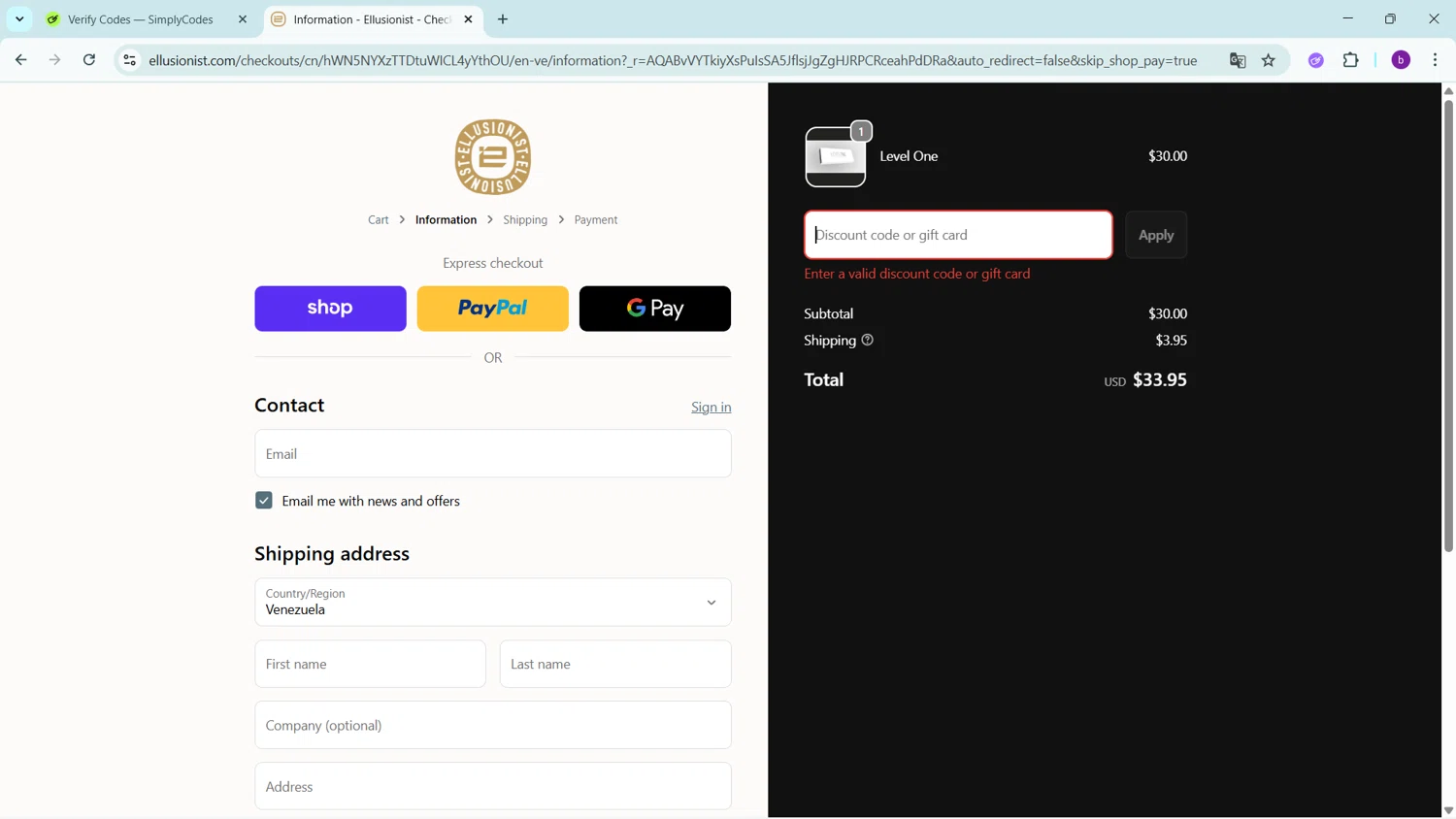This screenshot has width=1456, height=819.
Task: Open Country/Region dropdown showing Venezuela
Action: tap(493, 602)
